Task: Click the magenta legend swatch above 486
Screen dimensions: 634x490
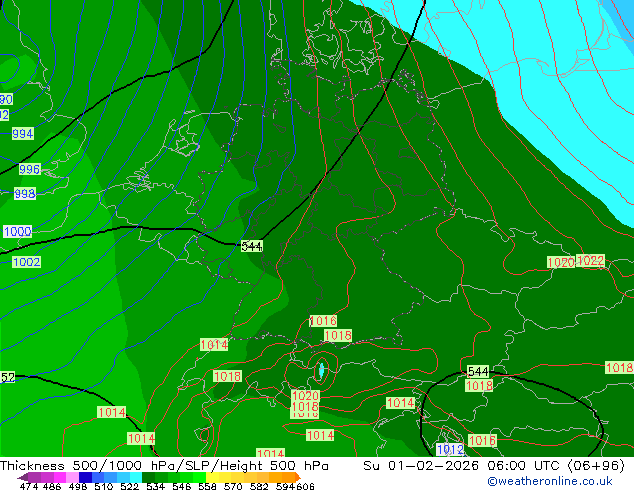Action: tap(60, 477)
